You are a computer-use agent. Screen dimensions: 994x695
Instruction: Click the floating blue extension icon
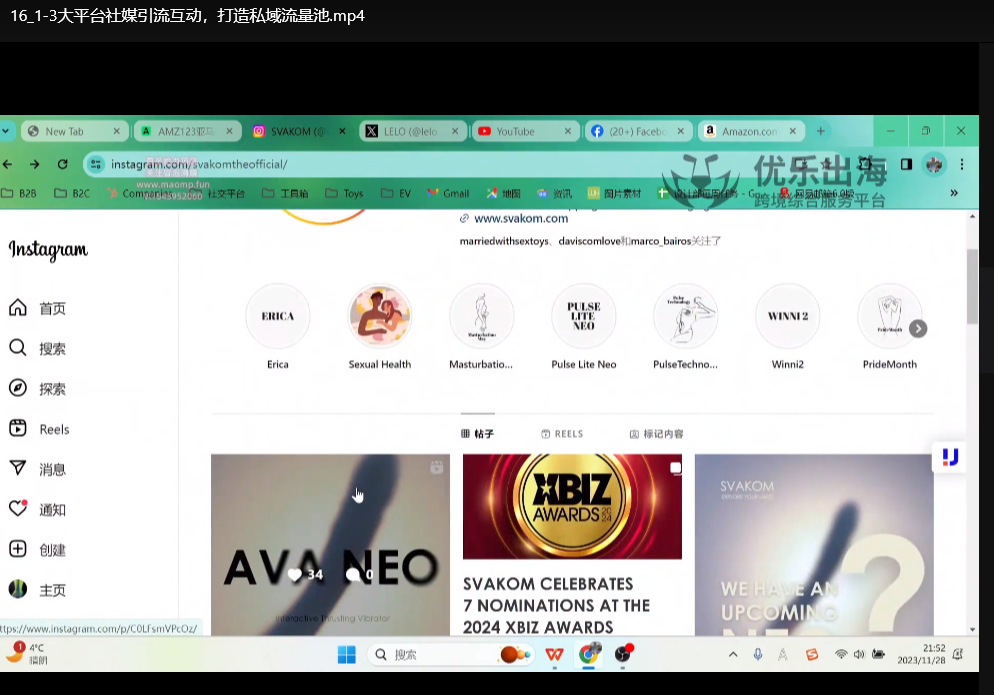point(950,457)
